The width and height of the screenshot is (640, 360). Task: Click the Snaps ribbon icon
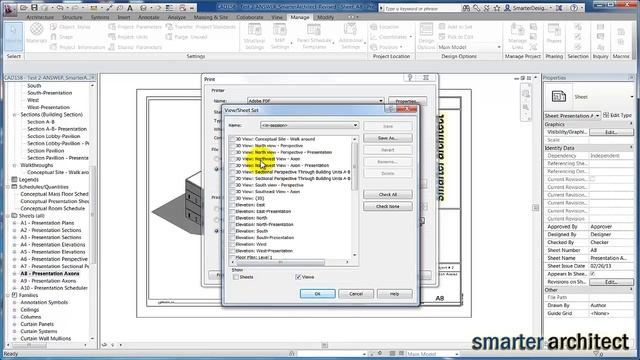tap(54, 37)
